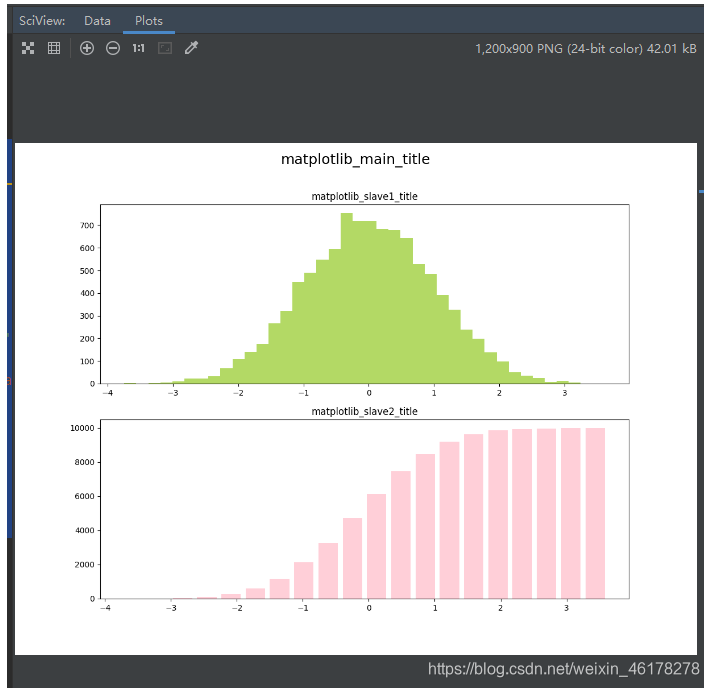Click the fit zoom to window icon

[165, 48]
